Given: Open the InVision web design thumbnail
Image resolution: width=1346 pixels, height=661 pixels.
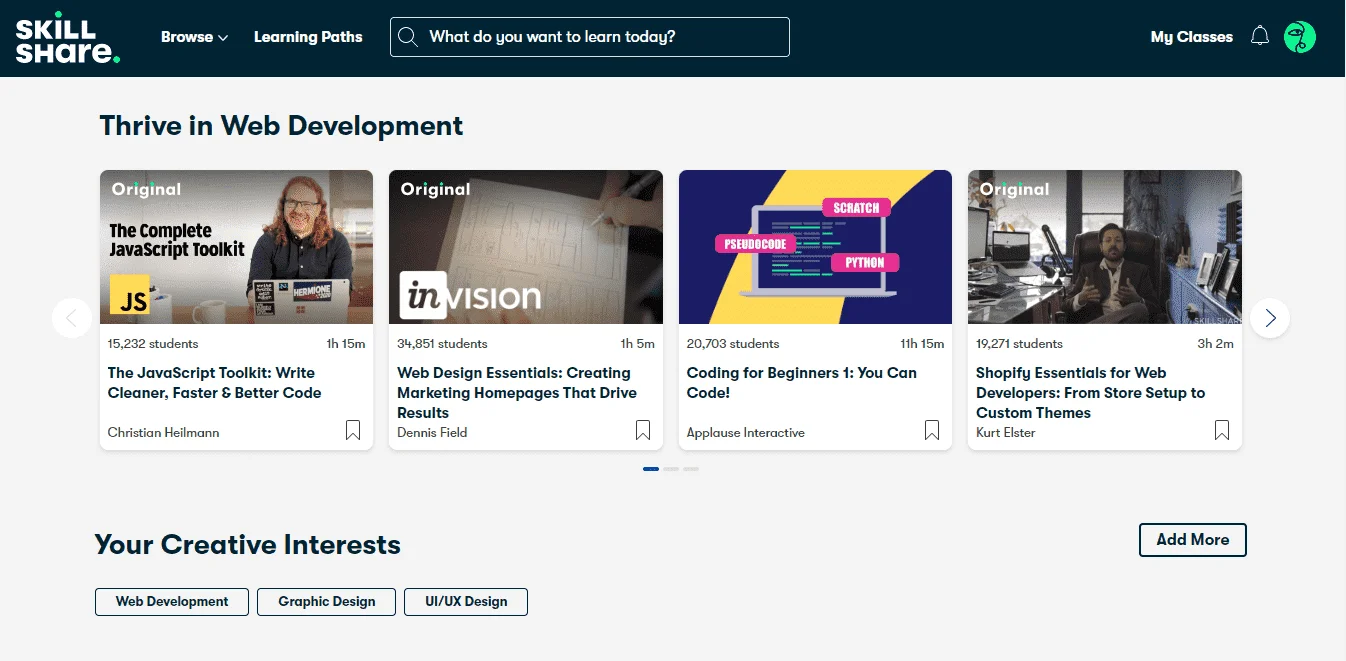Looking at the screenshot, I should pos(526,247).
